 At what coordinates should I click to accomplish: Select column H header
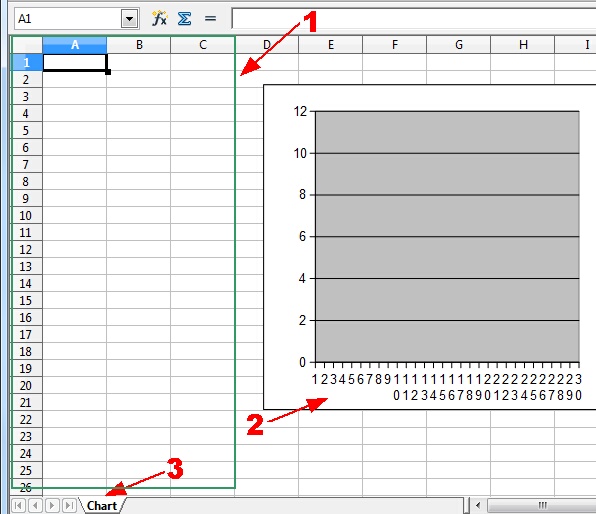point(523,45)
